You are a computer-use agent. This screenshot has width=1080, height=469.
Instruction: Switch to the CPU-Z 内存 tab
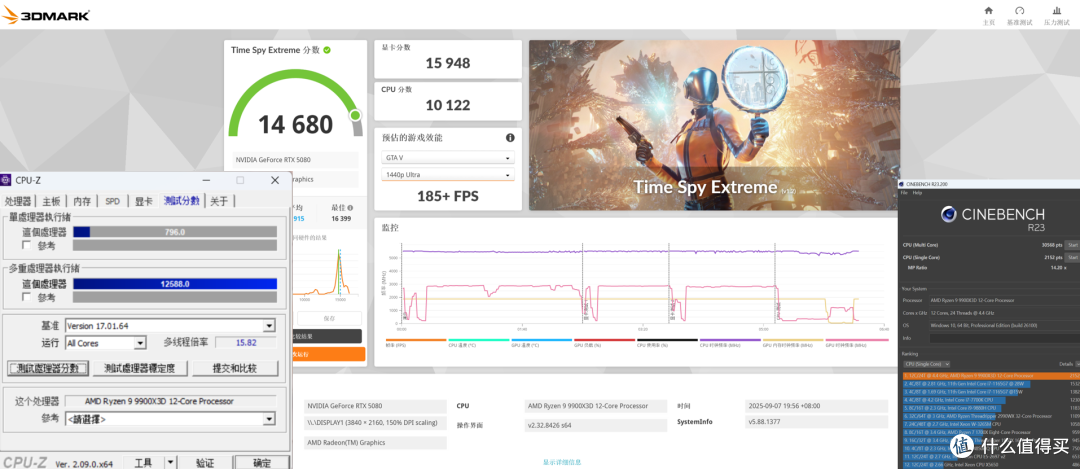pyautogui.click(x=82, y=201)
